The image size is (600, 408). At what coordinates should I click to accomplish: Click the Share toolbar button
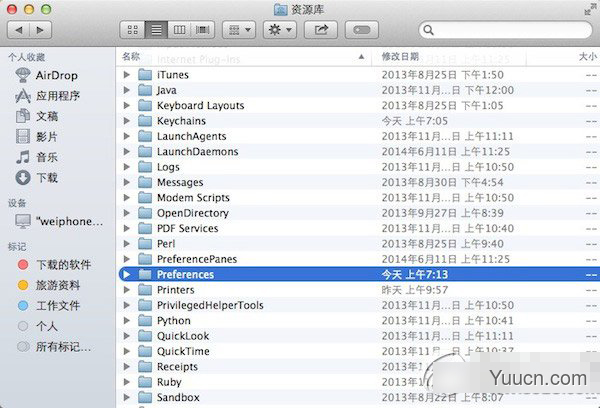click(x=321, y=30)
